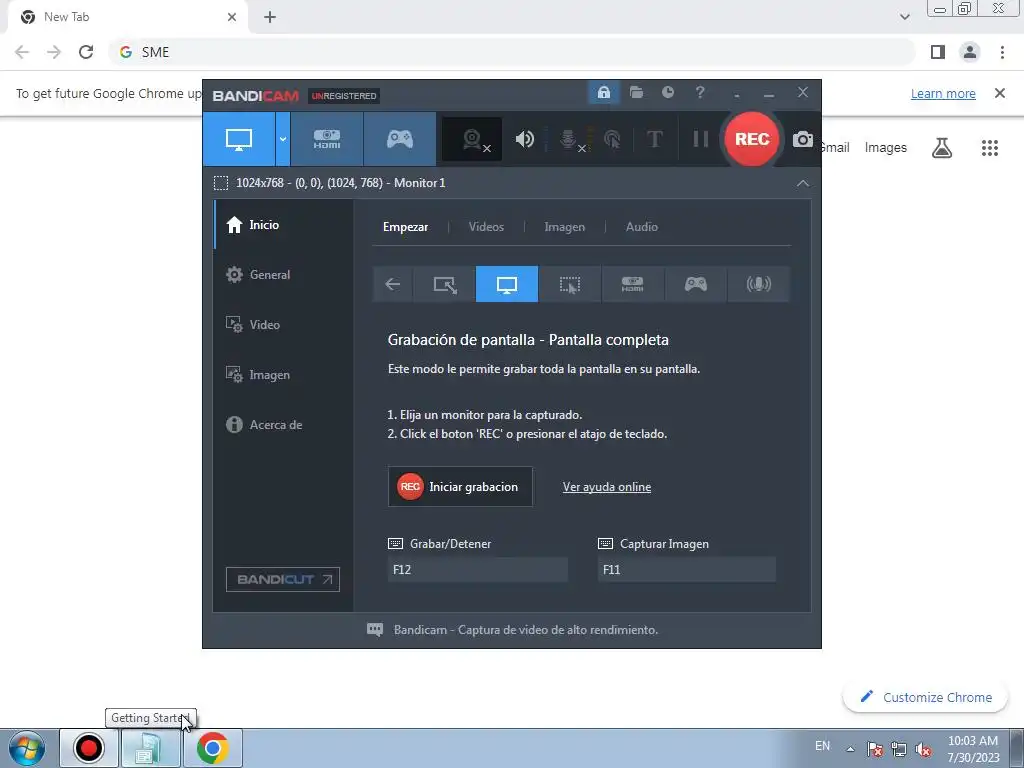This screenshot has height=768, width=1024.
Task: Select the Videos tab
Action: click(486, 227)
